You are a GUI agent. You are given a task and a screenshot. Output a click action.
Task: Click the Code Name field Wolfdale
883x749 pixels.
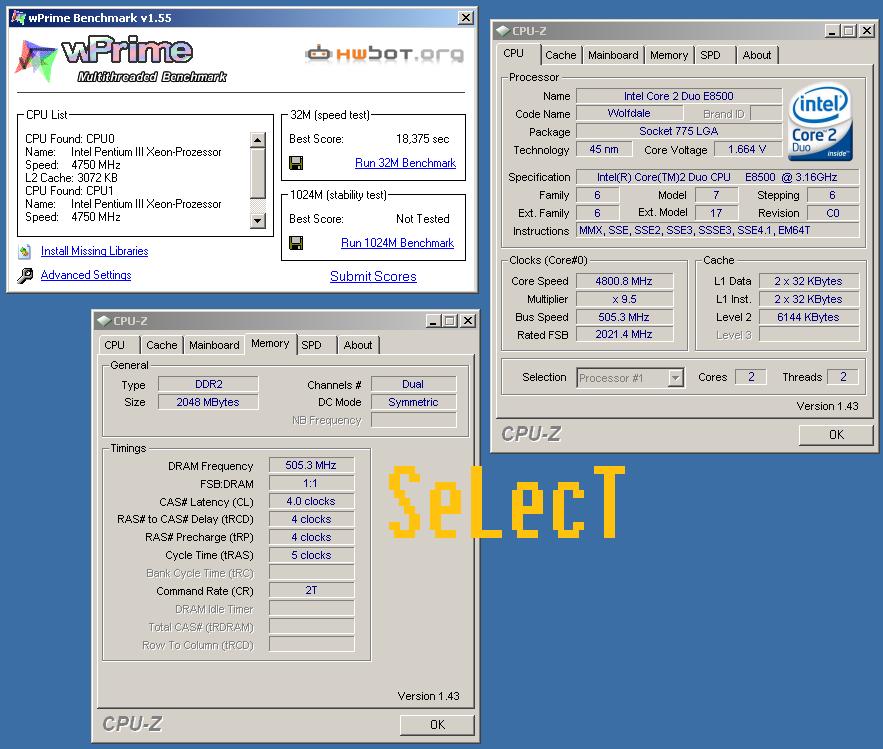point(628,113)
